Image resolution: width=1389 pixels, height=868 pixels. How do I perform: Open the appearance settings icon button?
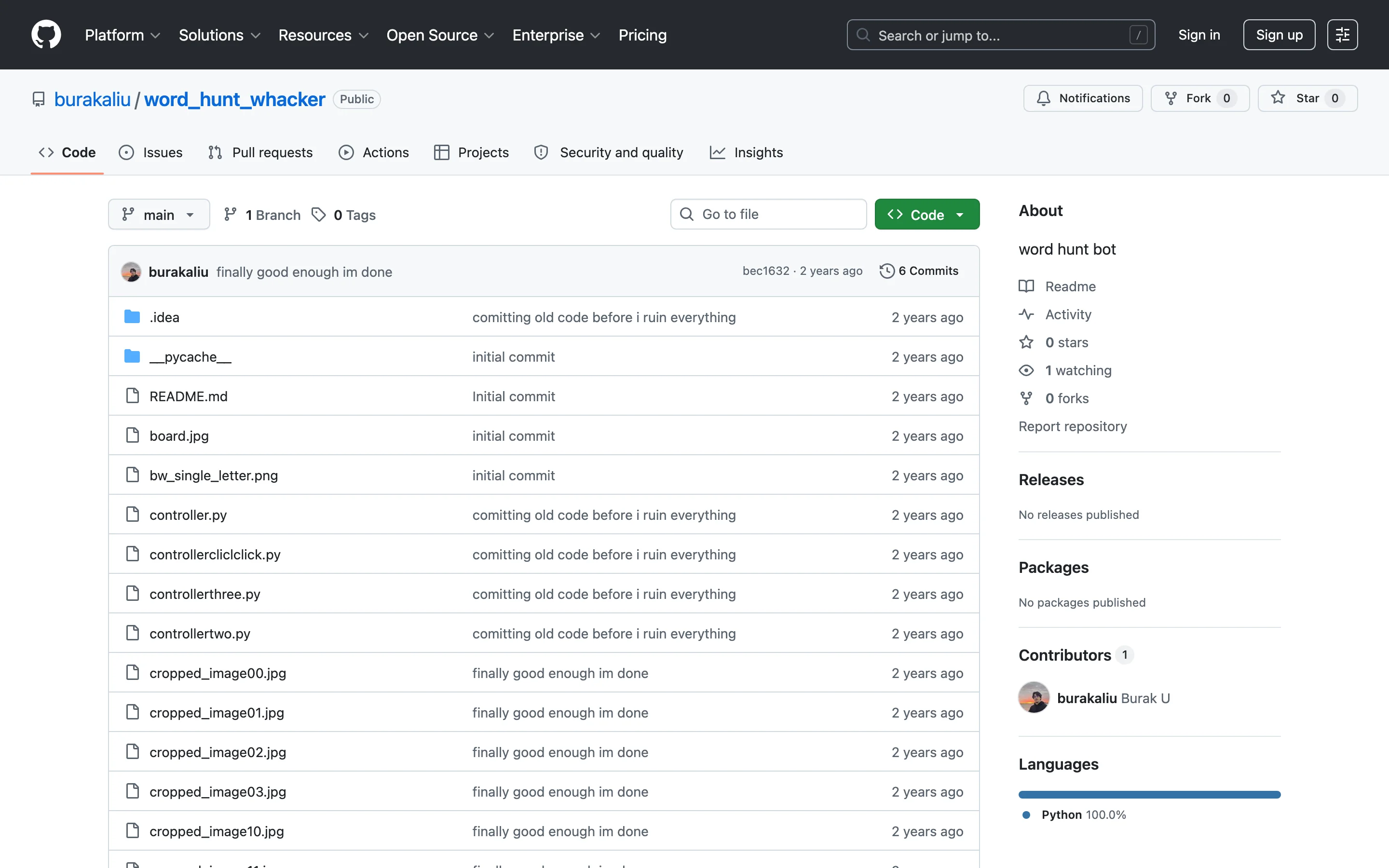1342,34
